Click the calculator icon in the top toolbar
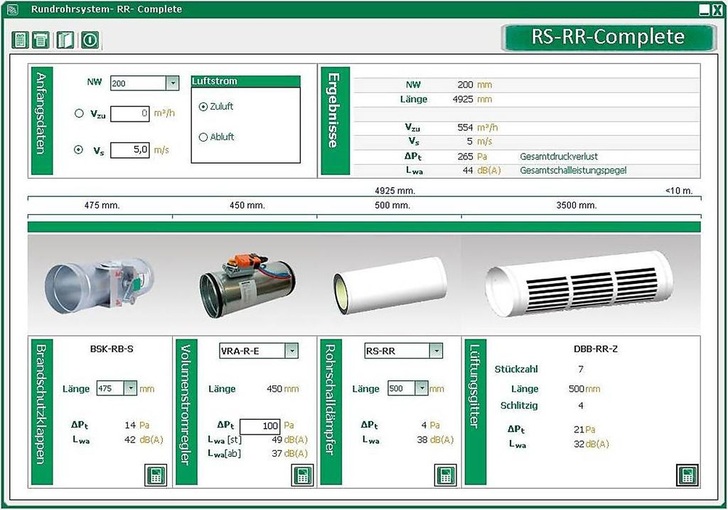This screenshot has height=510, width=728. coord(21,41)
